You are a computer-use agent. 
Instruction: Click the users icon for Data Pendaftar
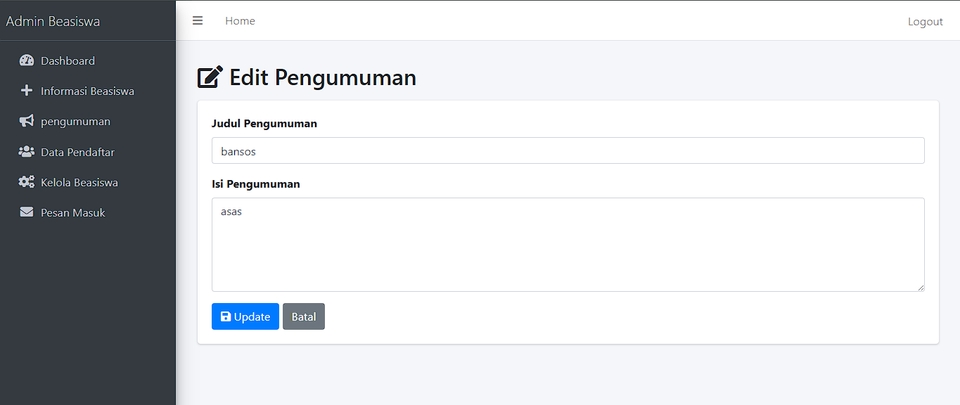coord(27,152)
